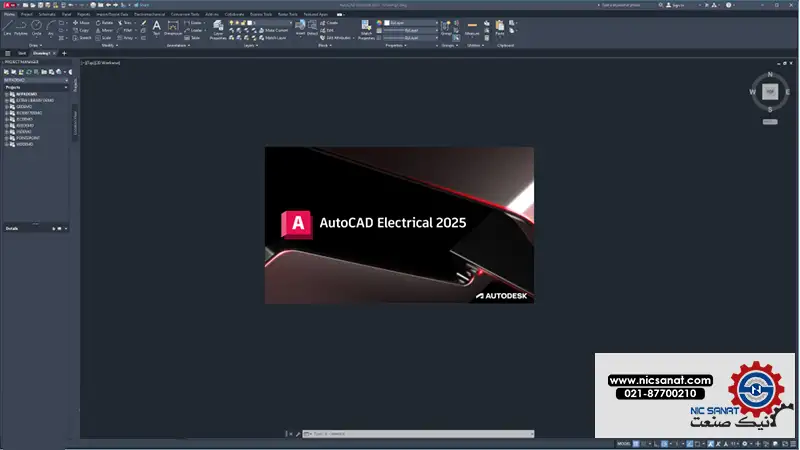800x450 pixels.
Task: Click Edit Attributes button
Action: tap(337, 38)
